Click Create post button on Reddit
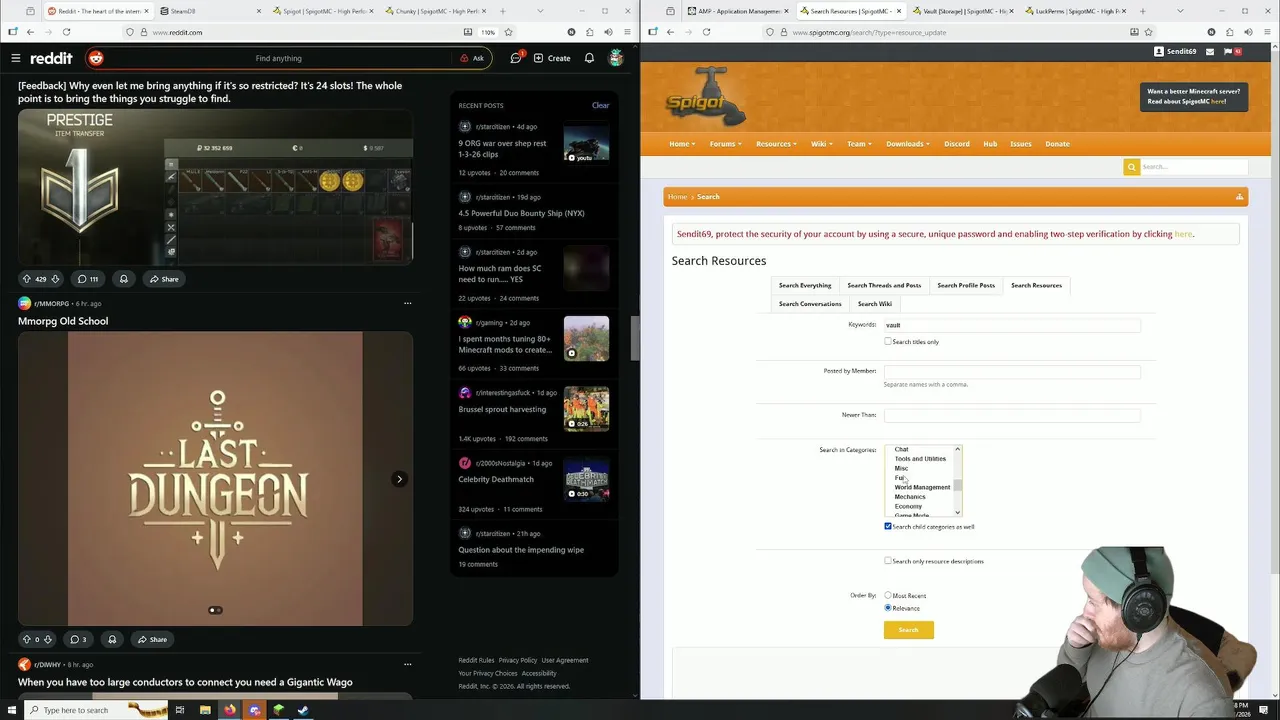Viewport: 1280px width, 720px height. 552,58
